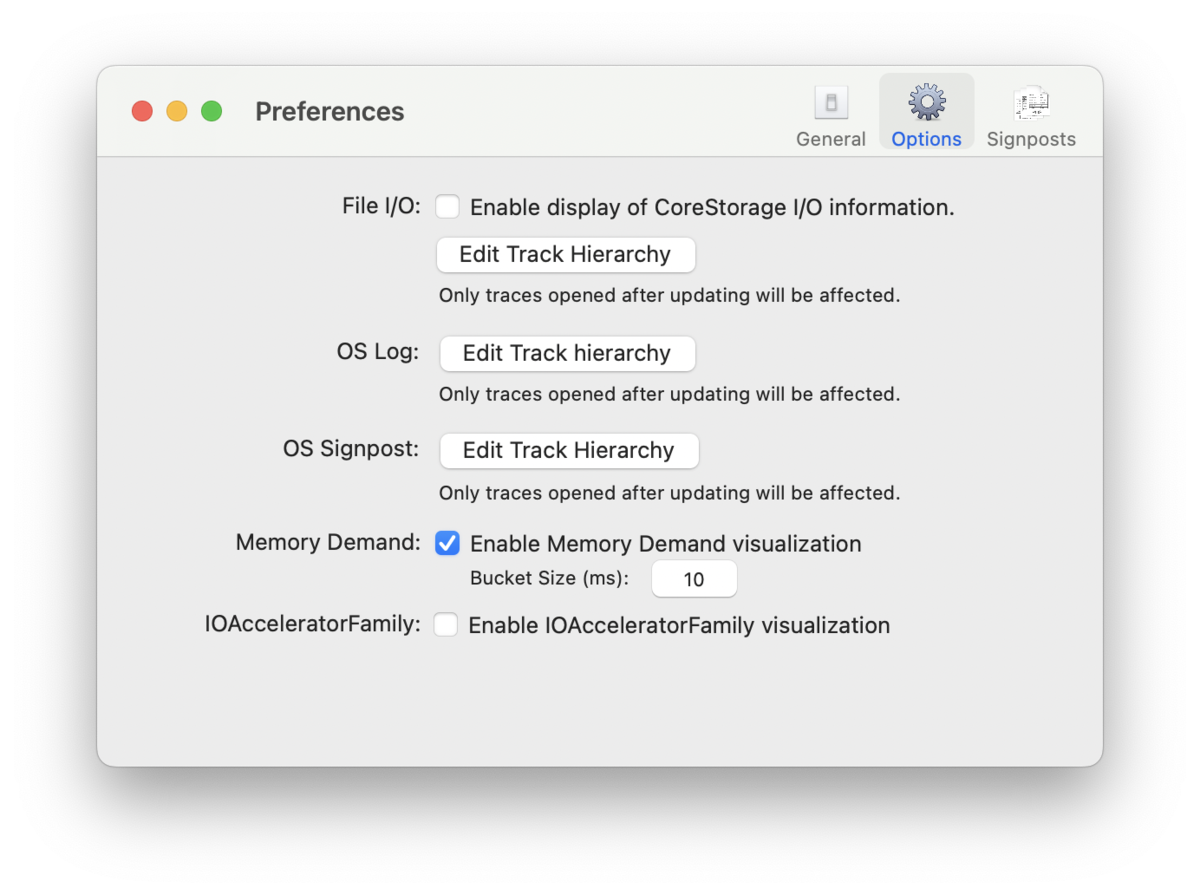
Task: Select the Options gear icon
Action: point(927,102)
